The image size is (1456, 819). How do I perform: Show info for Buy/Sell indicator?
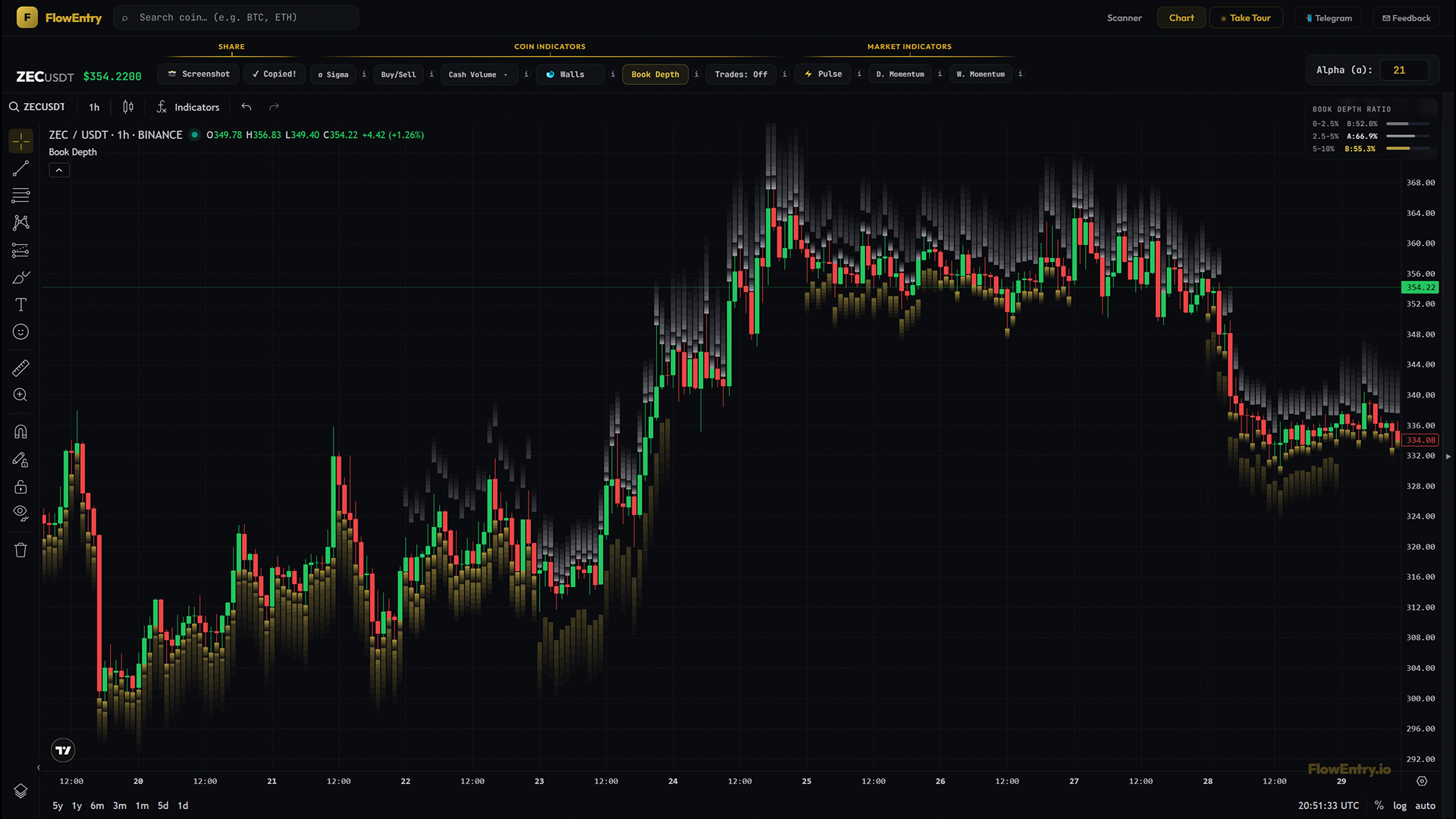(x=431, y=74)
